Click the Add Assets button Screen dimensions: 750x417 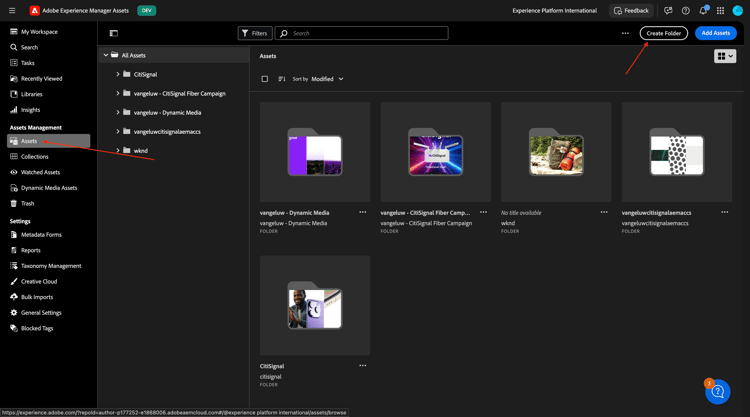(x=715, y=33)
